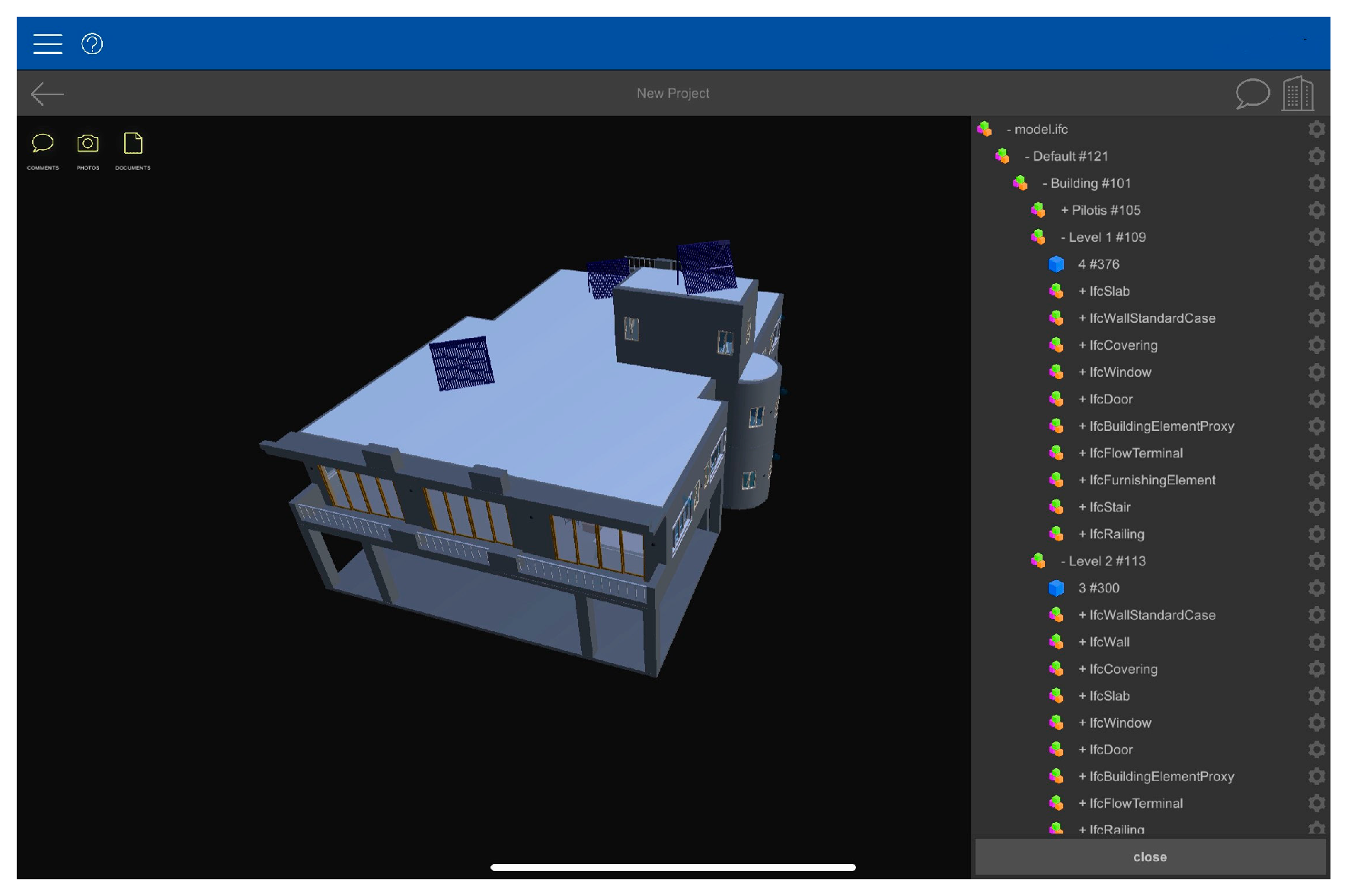Click the gear icon next to Pilotis #105
Viewport: 1348px width, 896px height.
1316,210
